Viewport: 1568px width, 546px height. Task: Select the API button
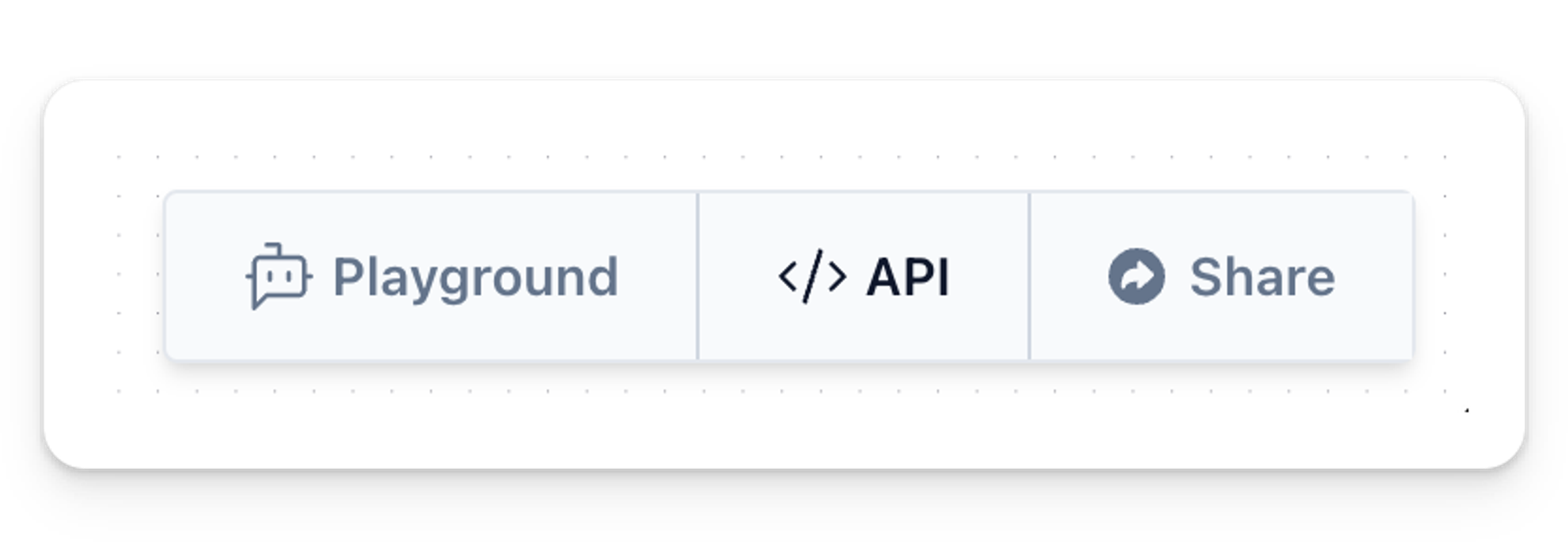[x=863, y=276]
